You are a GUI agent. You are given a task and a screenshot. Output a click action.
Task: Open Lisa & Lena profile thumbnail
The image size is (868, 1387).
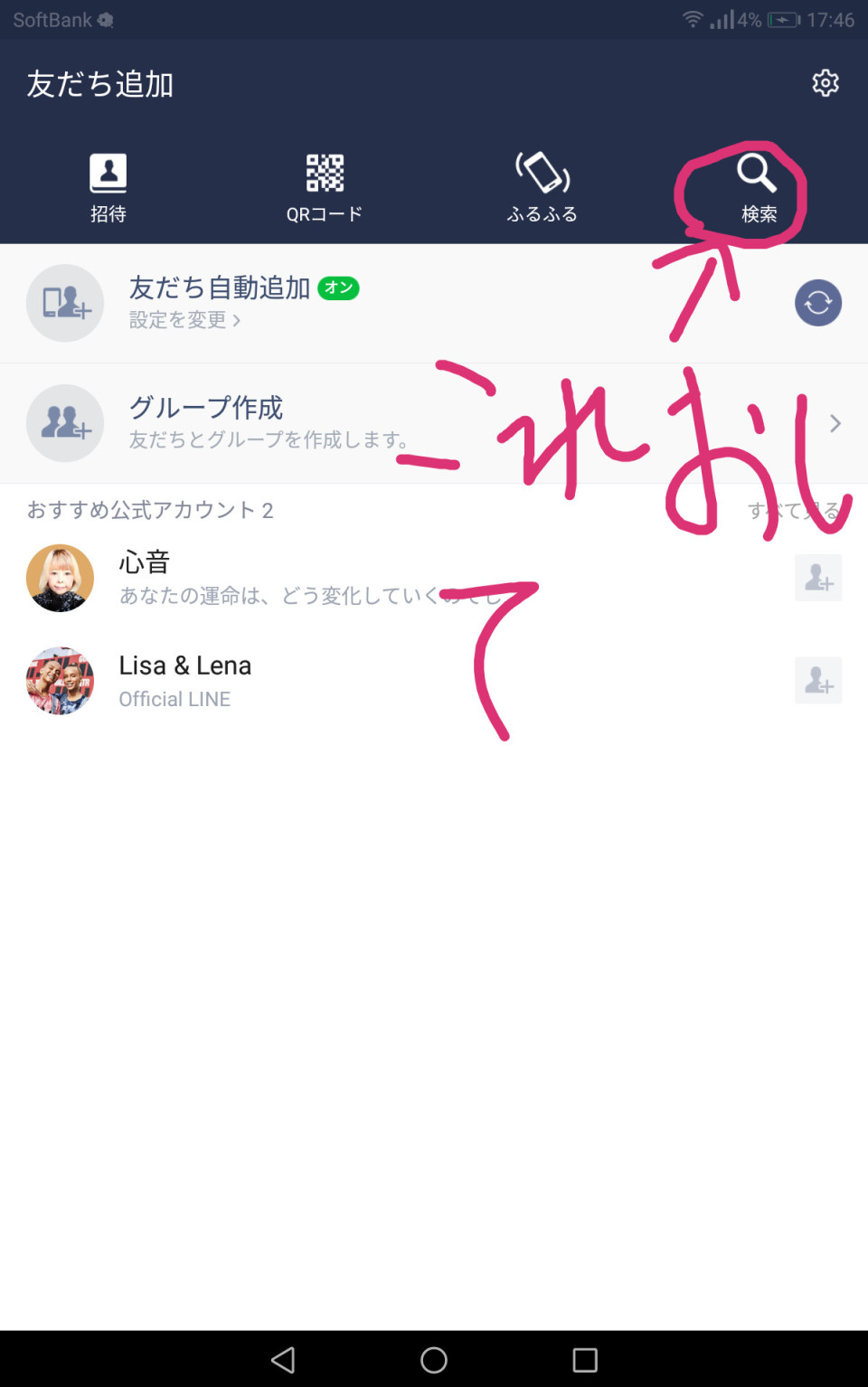tap(60, 680)
